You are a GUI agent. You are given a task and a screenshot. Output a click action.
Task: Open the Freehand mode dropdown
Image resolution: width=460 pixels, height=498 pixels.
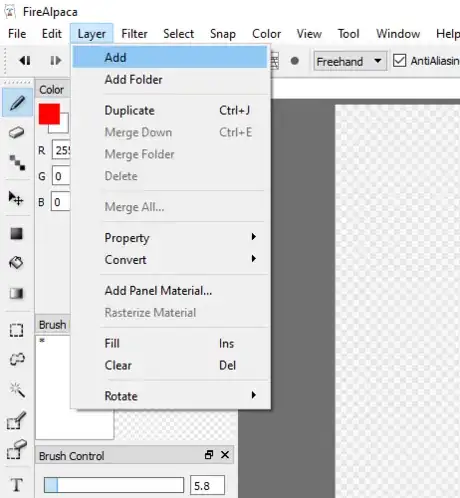pos(350,61)
